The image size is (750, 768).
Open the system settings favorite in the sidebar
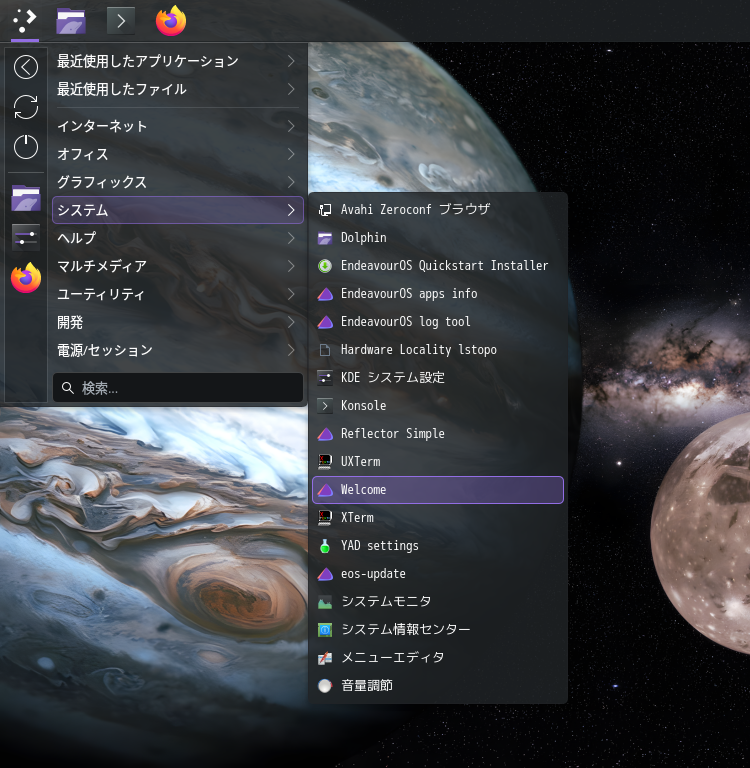(x=26, y=238)
